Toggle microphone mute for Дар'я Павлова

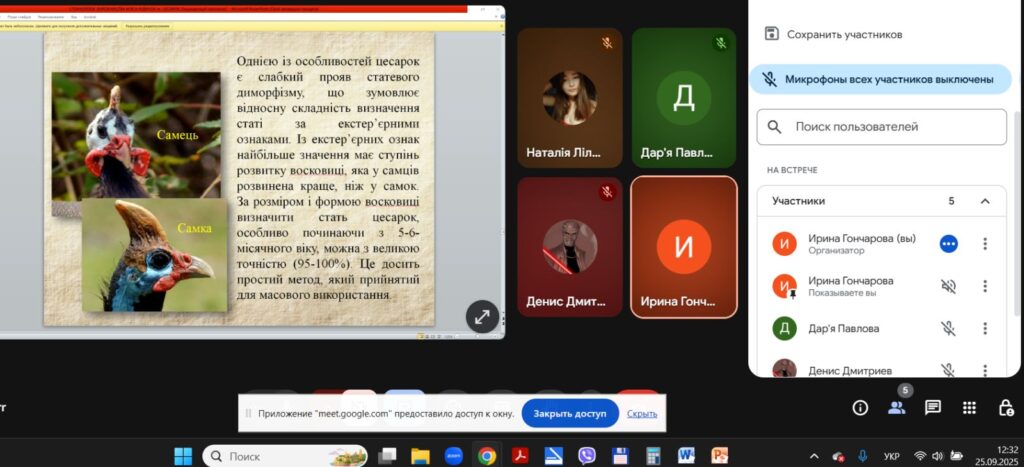[x=948, y=328]
